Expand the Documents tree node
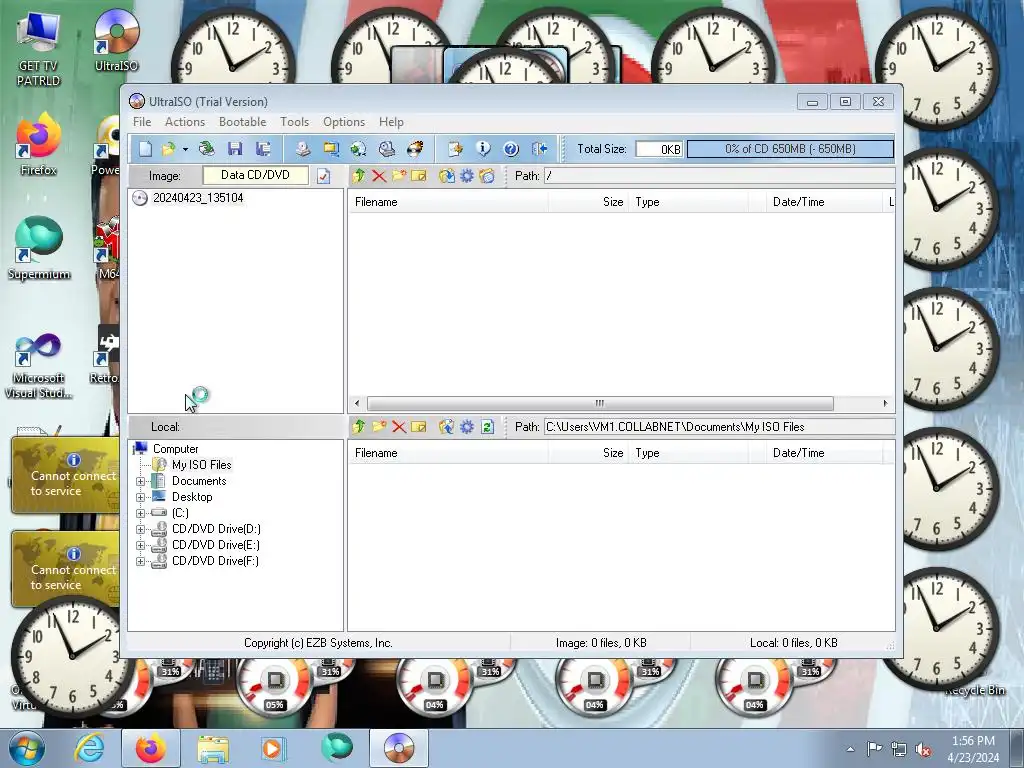The height and width of the screenshot is (768, 1024). (x=140, y=481)
